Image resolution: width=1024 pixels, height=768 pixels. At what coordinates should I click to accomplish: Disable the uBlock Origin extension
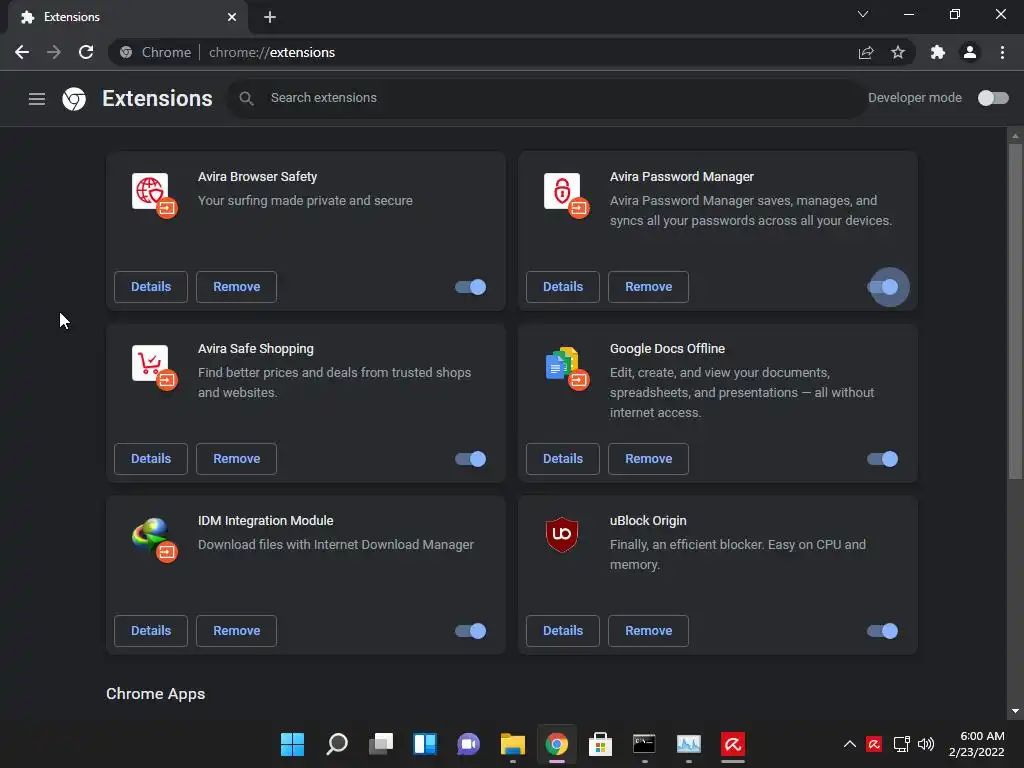(882, 631)
